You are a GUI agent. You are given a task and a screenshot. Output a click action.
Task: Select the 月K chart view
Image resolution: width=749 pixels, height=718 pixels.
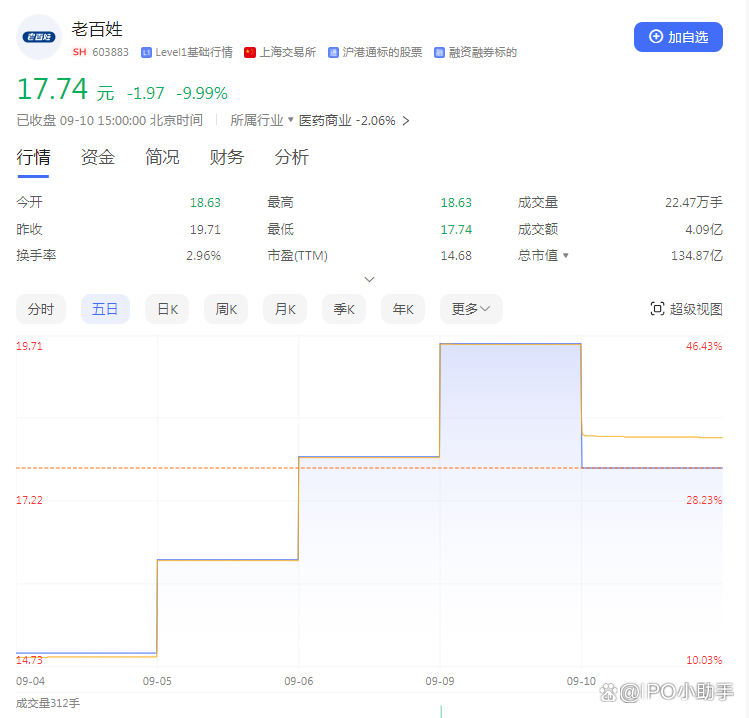pos(285,309)
